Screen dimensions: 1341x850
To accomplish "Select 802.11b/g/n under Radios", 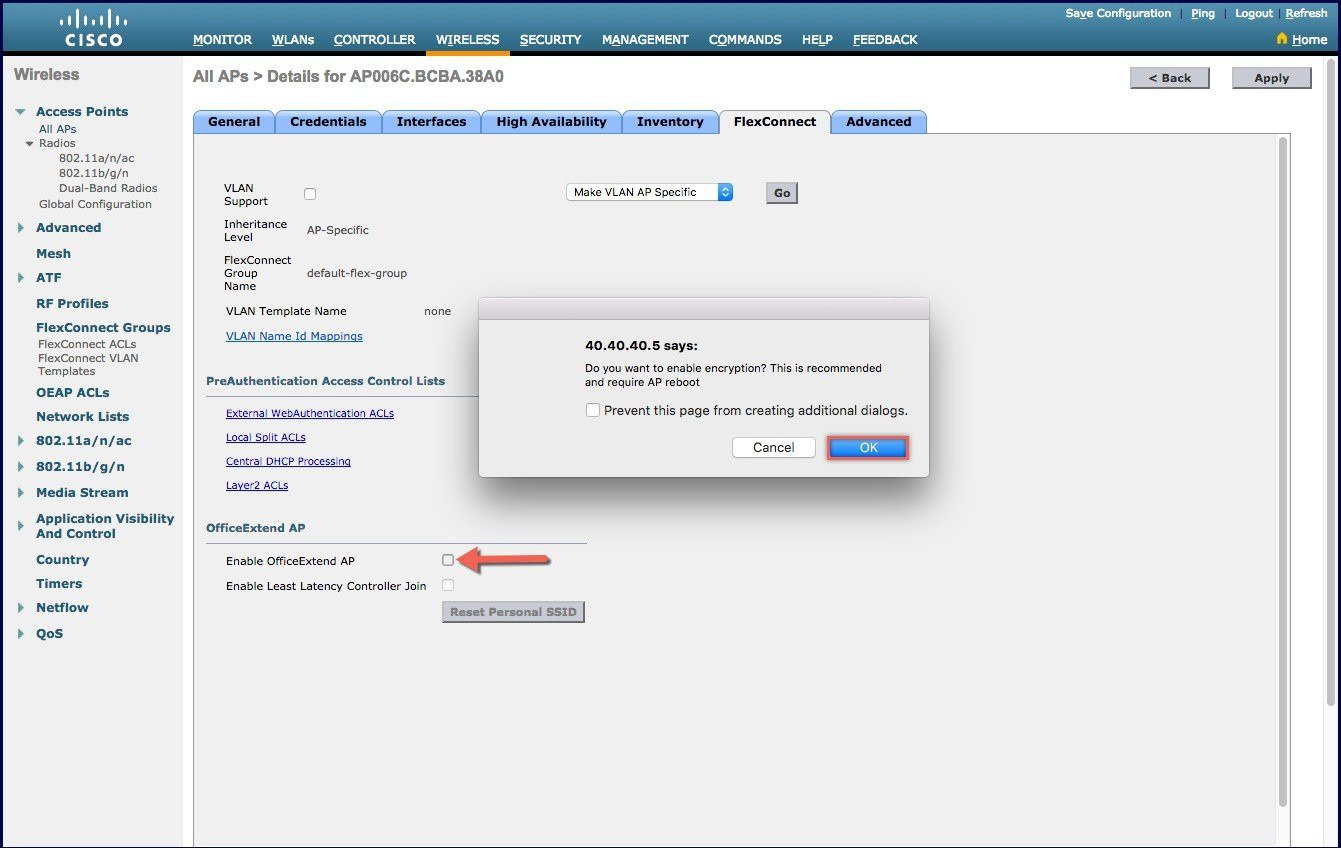I will 93,173.
